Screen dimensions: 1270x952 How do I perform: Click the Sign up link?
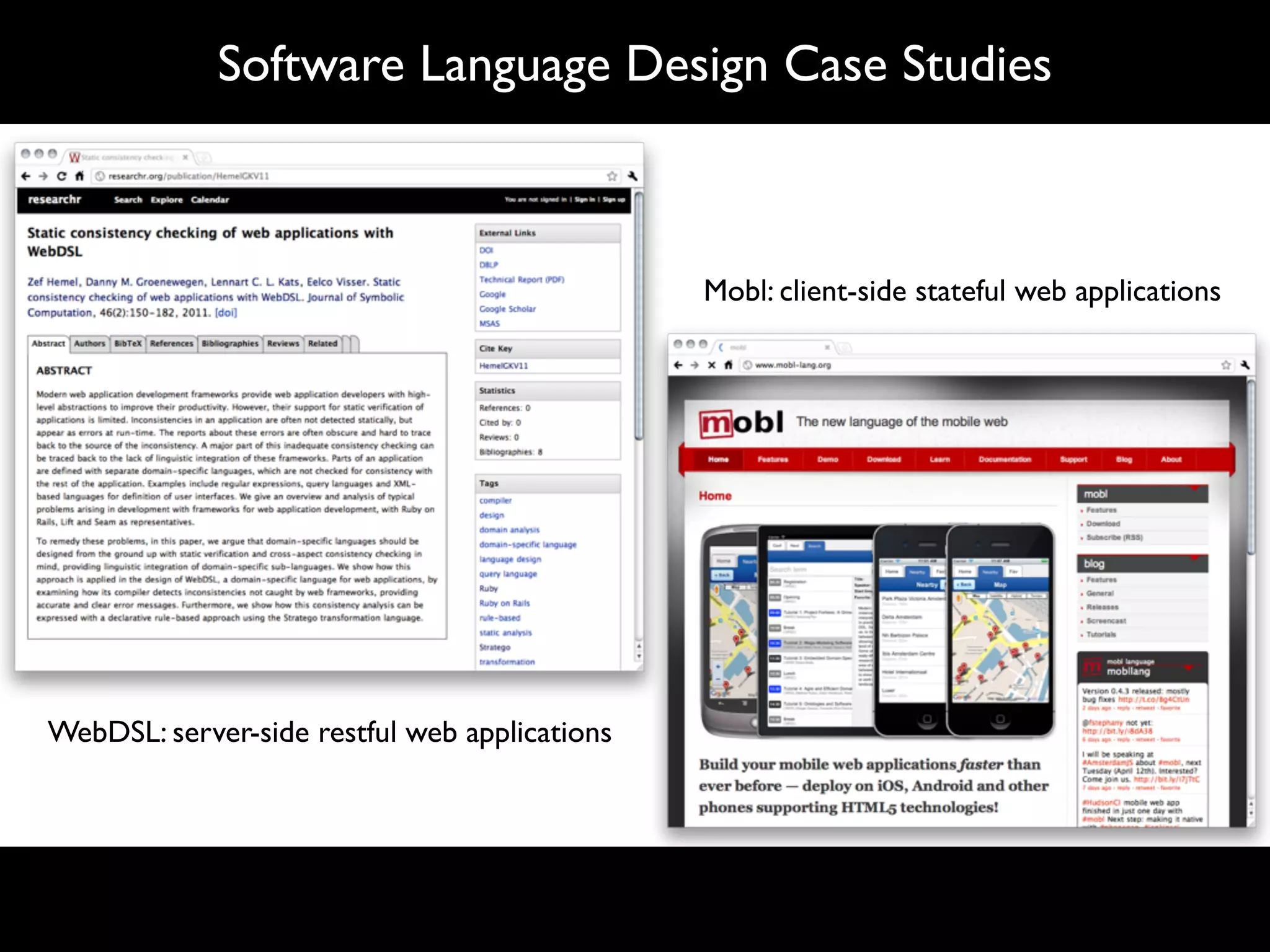tap(614, 200)
